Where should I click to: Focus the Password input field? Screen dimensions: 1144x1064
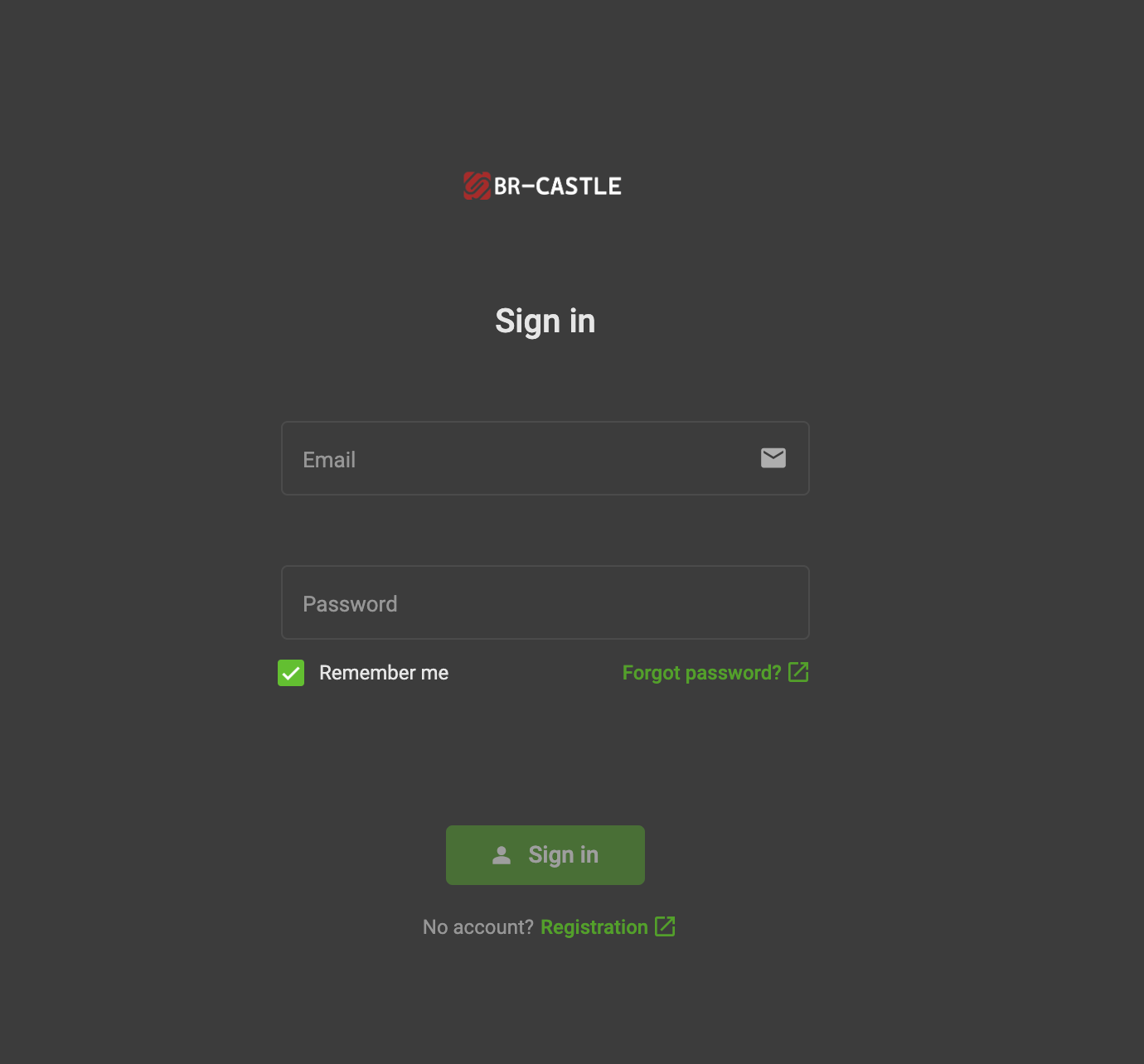pos(545,602)
